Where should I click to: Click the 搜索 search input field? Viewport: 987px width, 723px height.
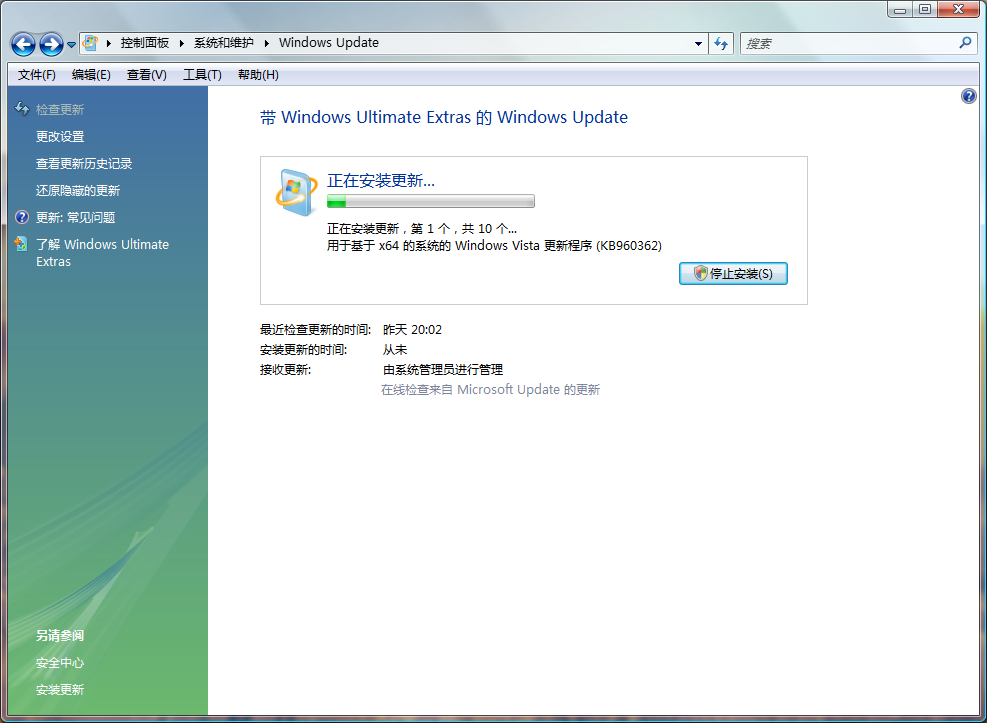click(x=848, y=44)
